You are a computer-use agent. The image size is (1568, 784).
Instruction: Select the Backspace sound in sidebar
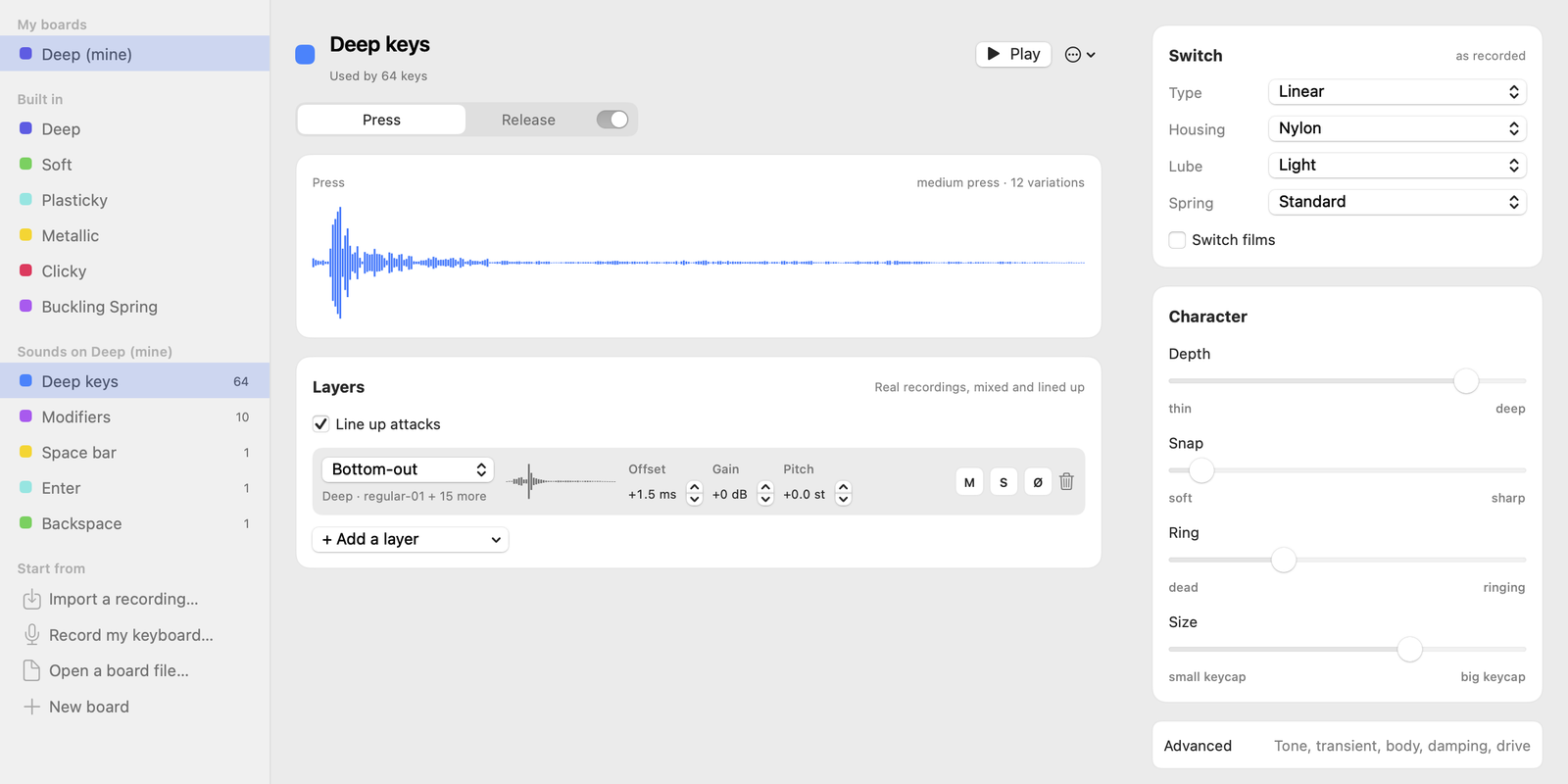pyautogui.click(x=135, y=523)
